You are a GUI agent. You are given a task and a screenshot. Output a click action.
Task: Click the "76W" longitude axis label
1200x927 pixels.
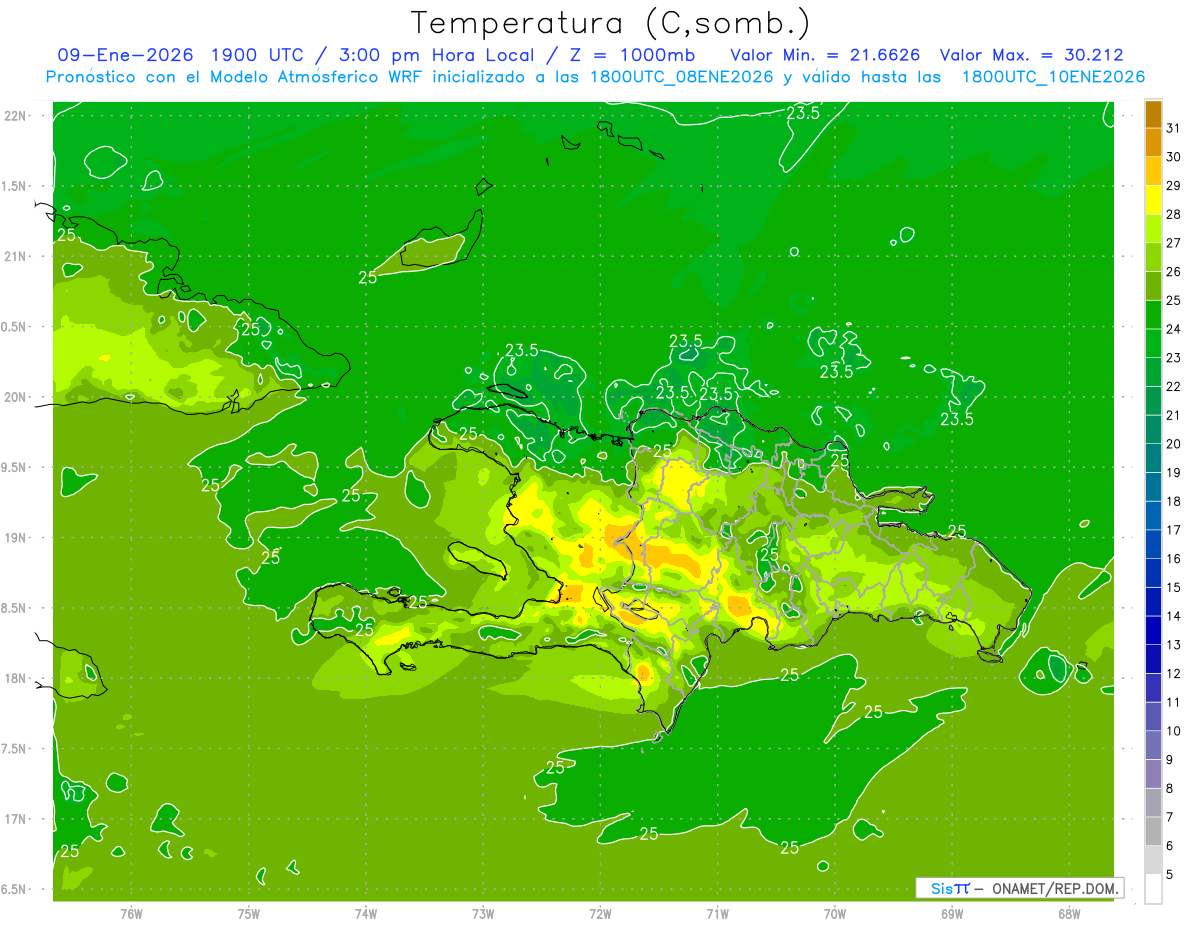(131, 914)
